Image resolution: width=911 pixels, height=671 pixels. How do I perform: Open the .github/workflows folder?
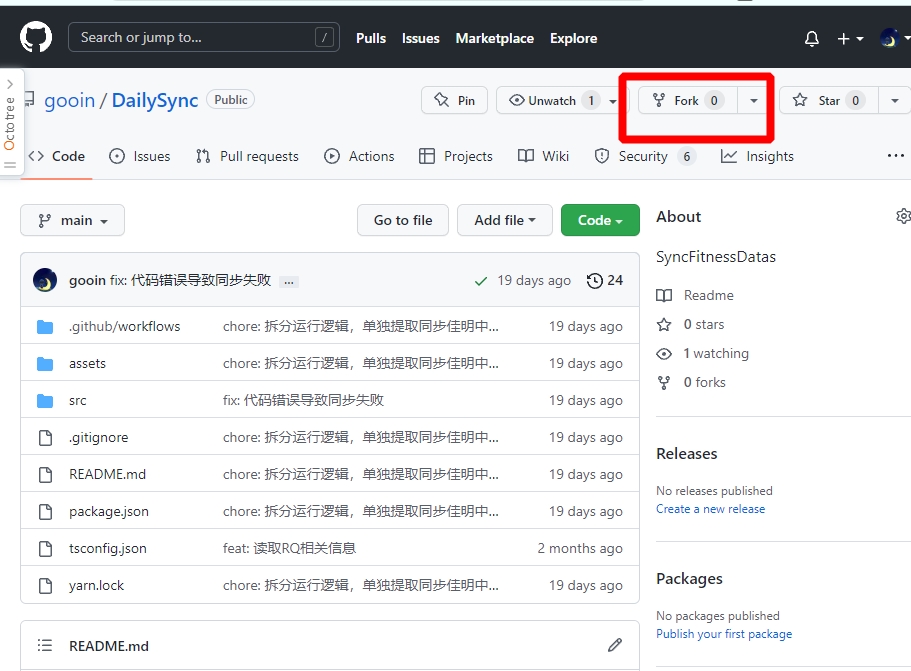pos(124,326)
